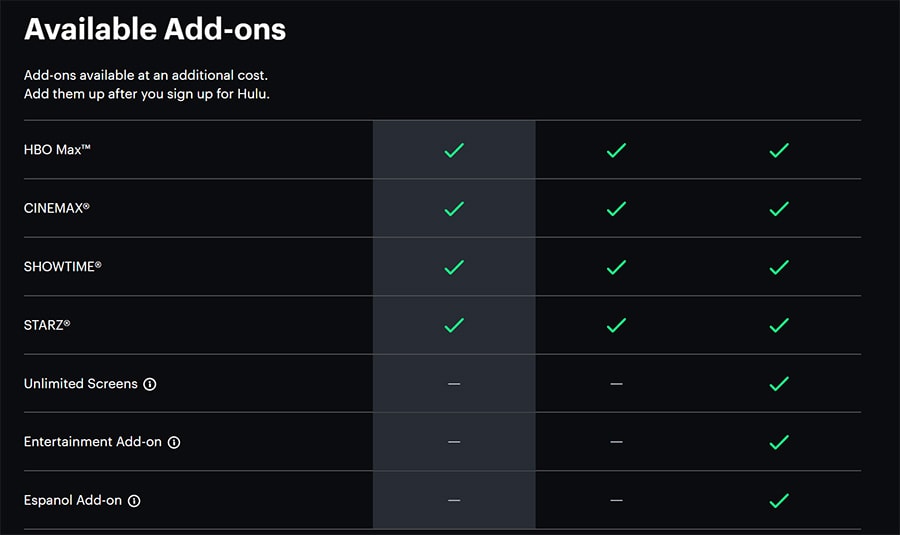Viewport: 900px width, 535px height.
Task: Select the HBO Max™ row label
Action: coord(57,150)
